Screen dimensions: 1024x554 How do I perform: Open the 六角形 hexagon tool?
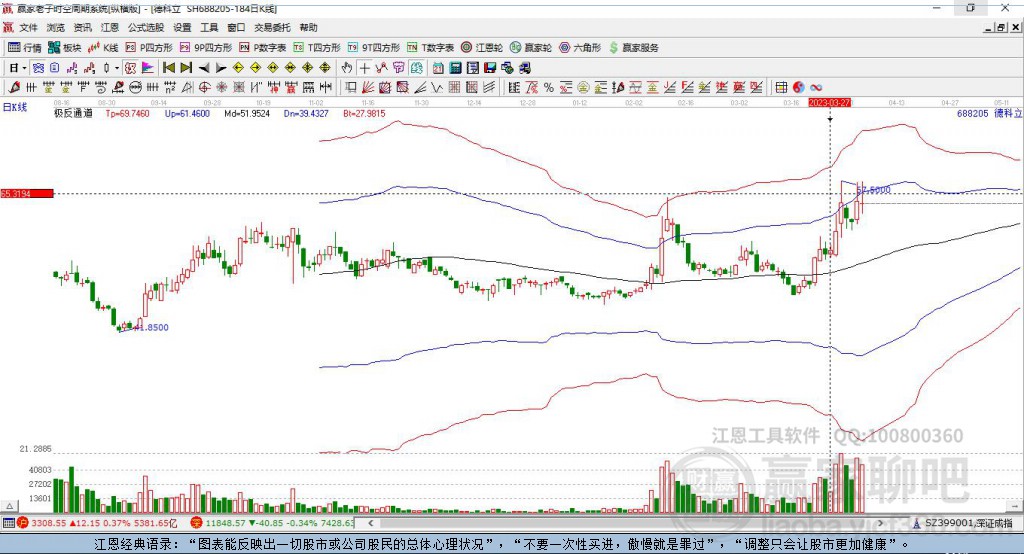click(580, 48)
